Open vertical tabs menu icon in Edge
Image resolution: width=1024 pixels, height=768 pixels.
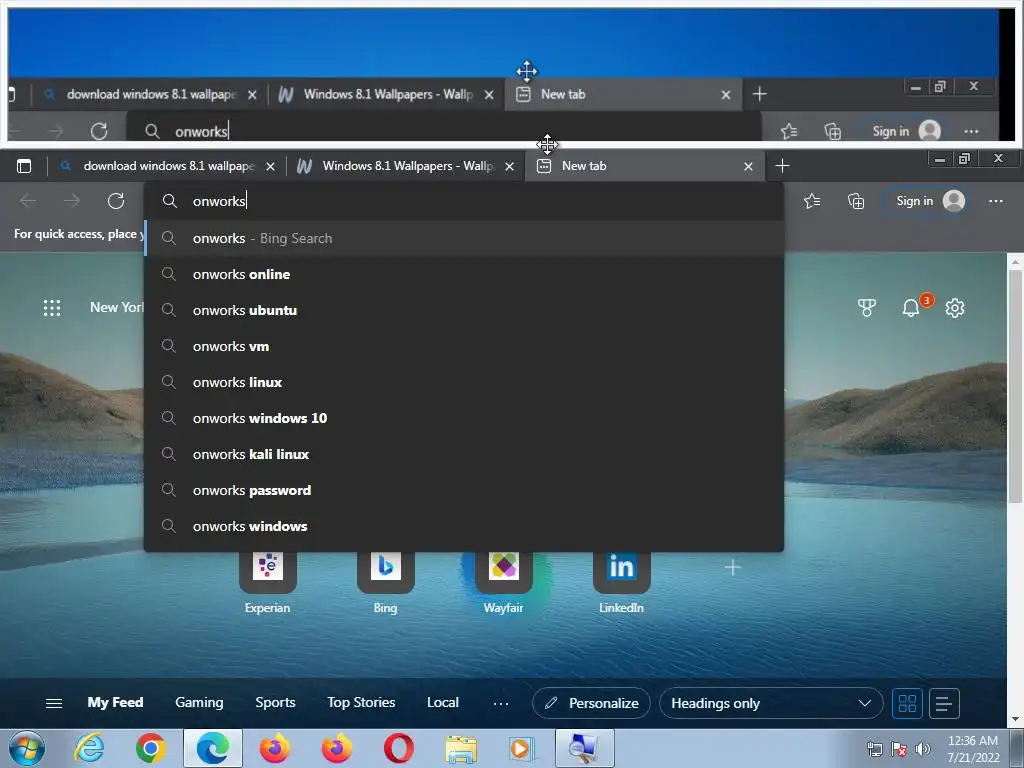coord(24,167)
